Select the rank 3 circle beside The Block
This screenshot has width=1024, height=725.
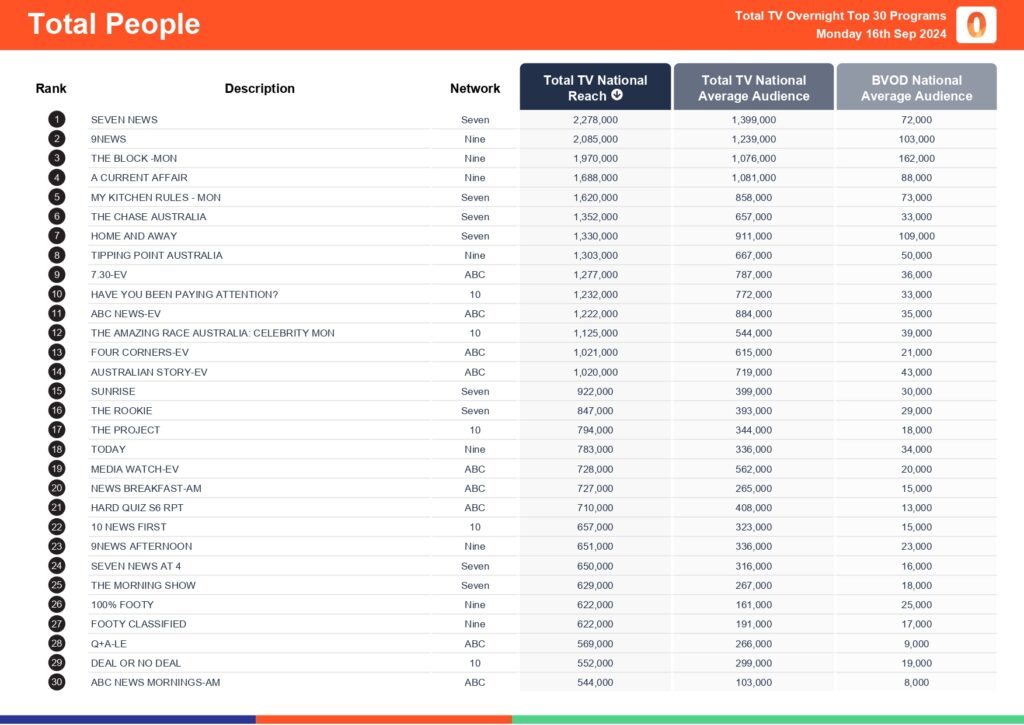pos(57,158)
